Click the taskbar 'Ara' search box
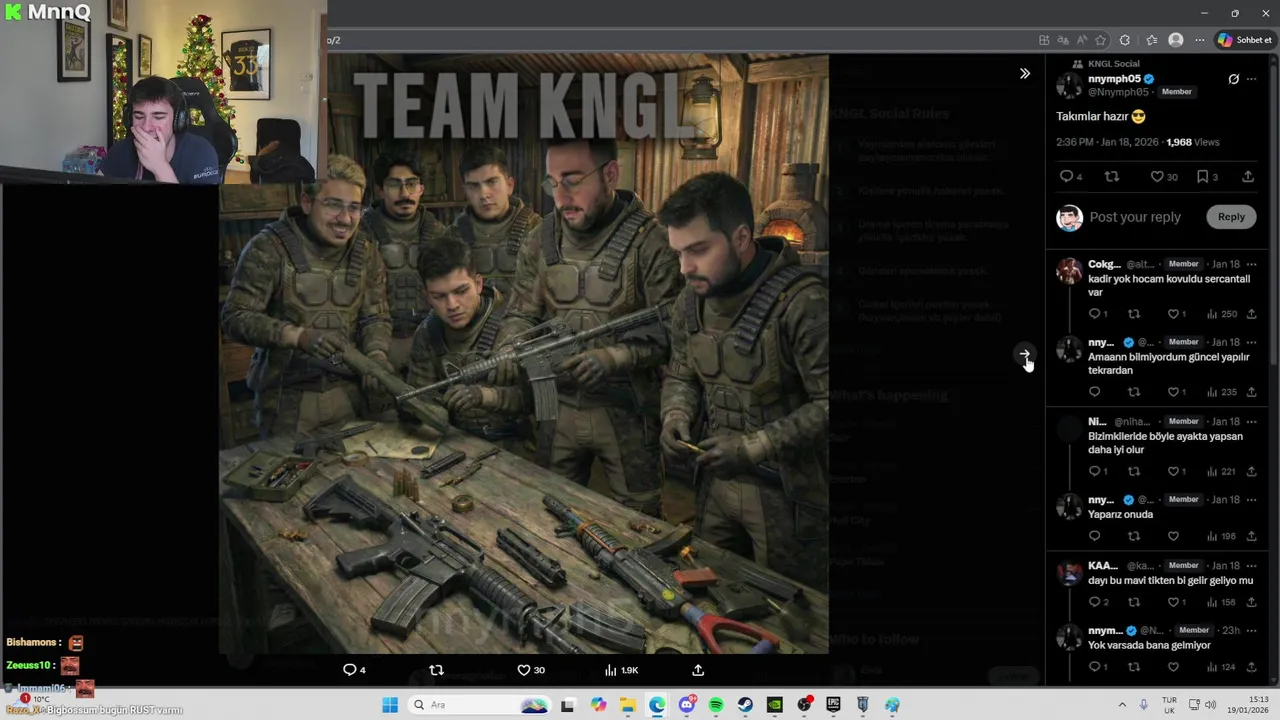 [481, 705]
